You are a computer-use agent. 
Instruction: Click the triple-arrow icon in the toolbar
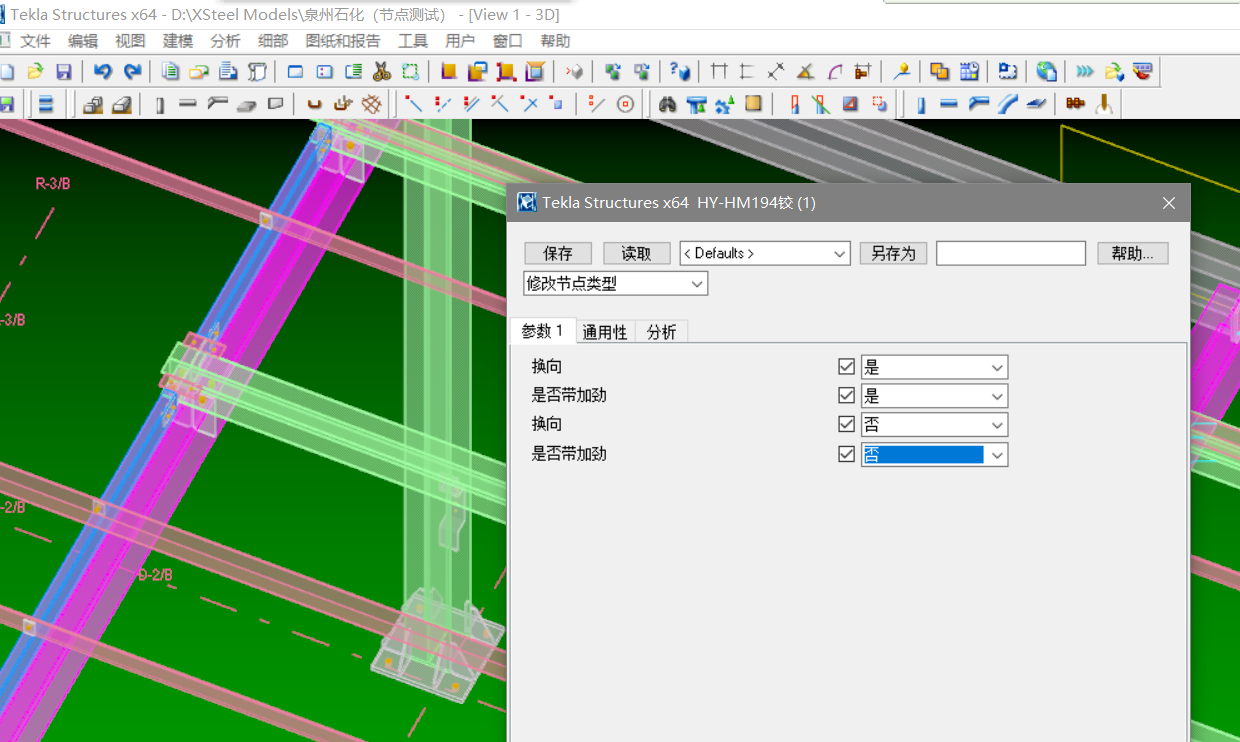click(x=1085, y=71)
